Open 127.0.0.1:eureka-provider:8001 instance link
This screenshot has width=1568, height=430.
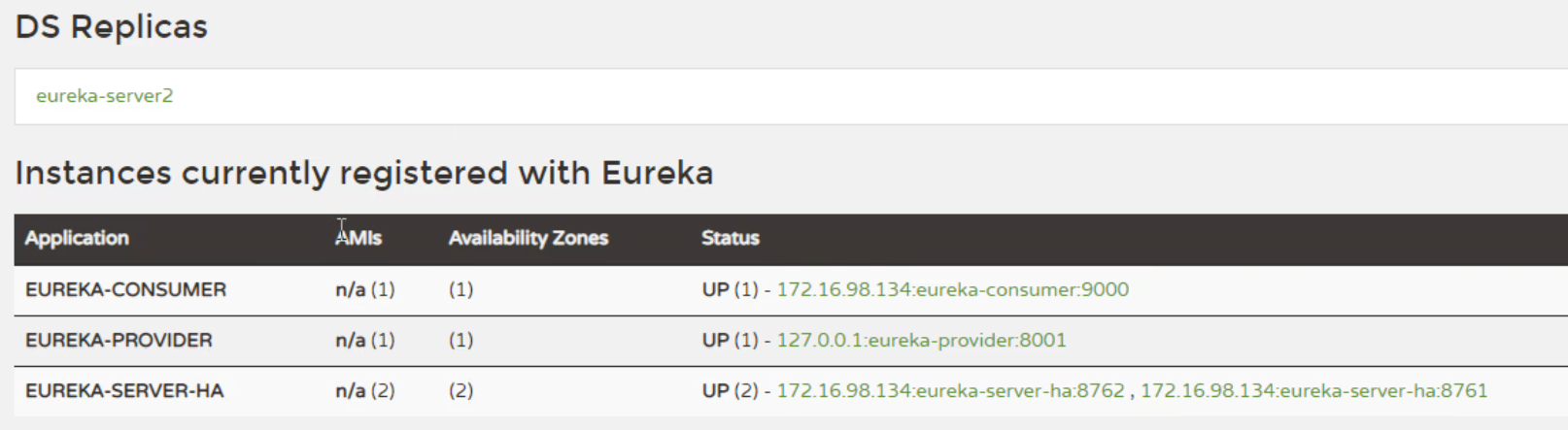pos(921,340)
